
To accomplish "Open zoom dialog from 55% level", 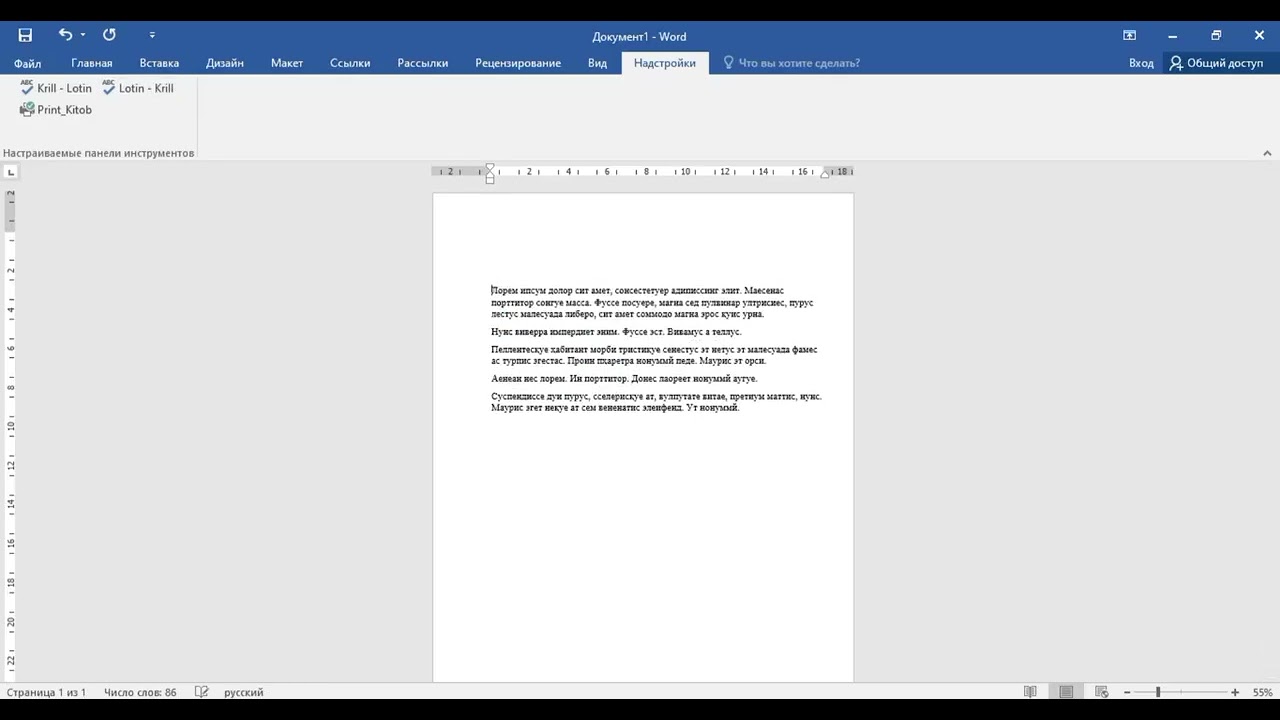I will 1262,692.
